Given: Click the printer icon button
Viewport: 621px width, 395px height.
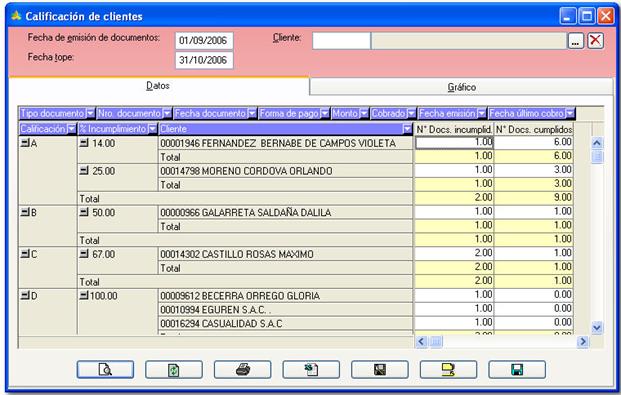Looking at the screenshot, I should tap(242, 370).
